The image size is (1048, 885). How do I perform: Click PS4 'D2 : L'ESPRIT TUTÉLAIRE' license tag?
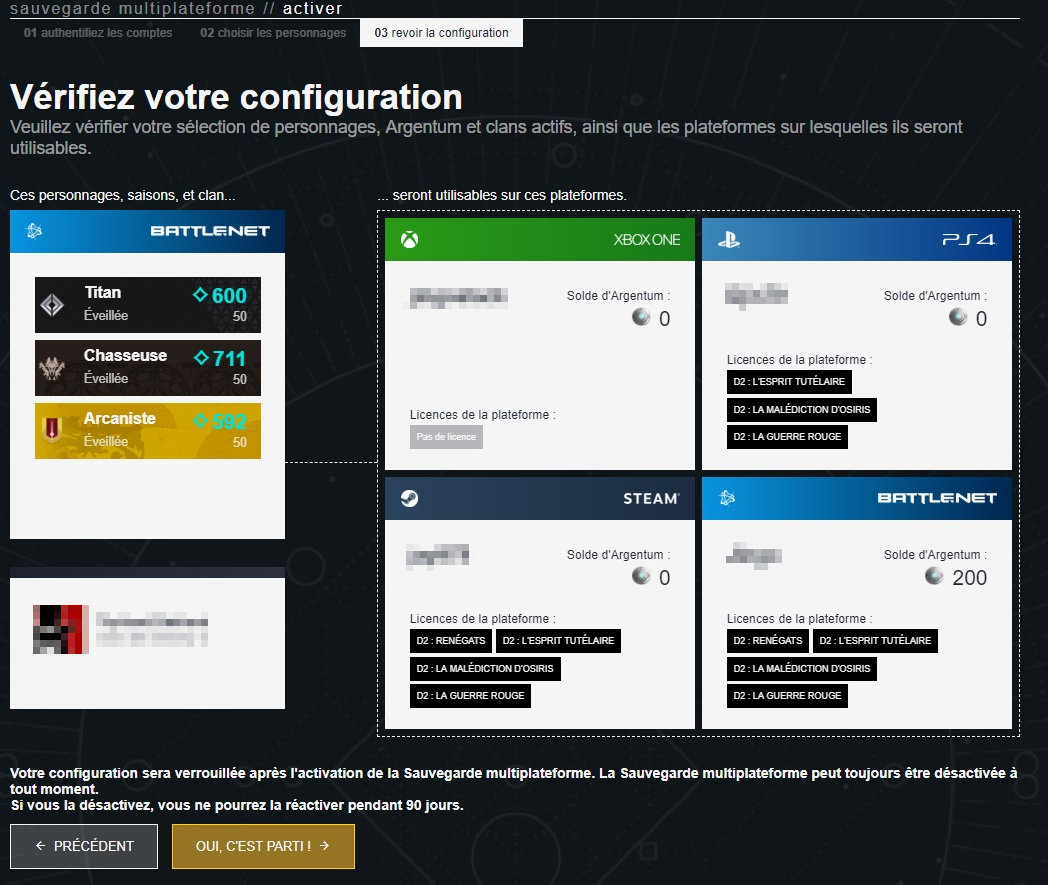pos(789,382)
